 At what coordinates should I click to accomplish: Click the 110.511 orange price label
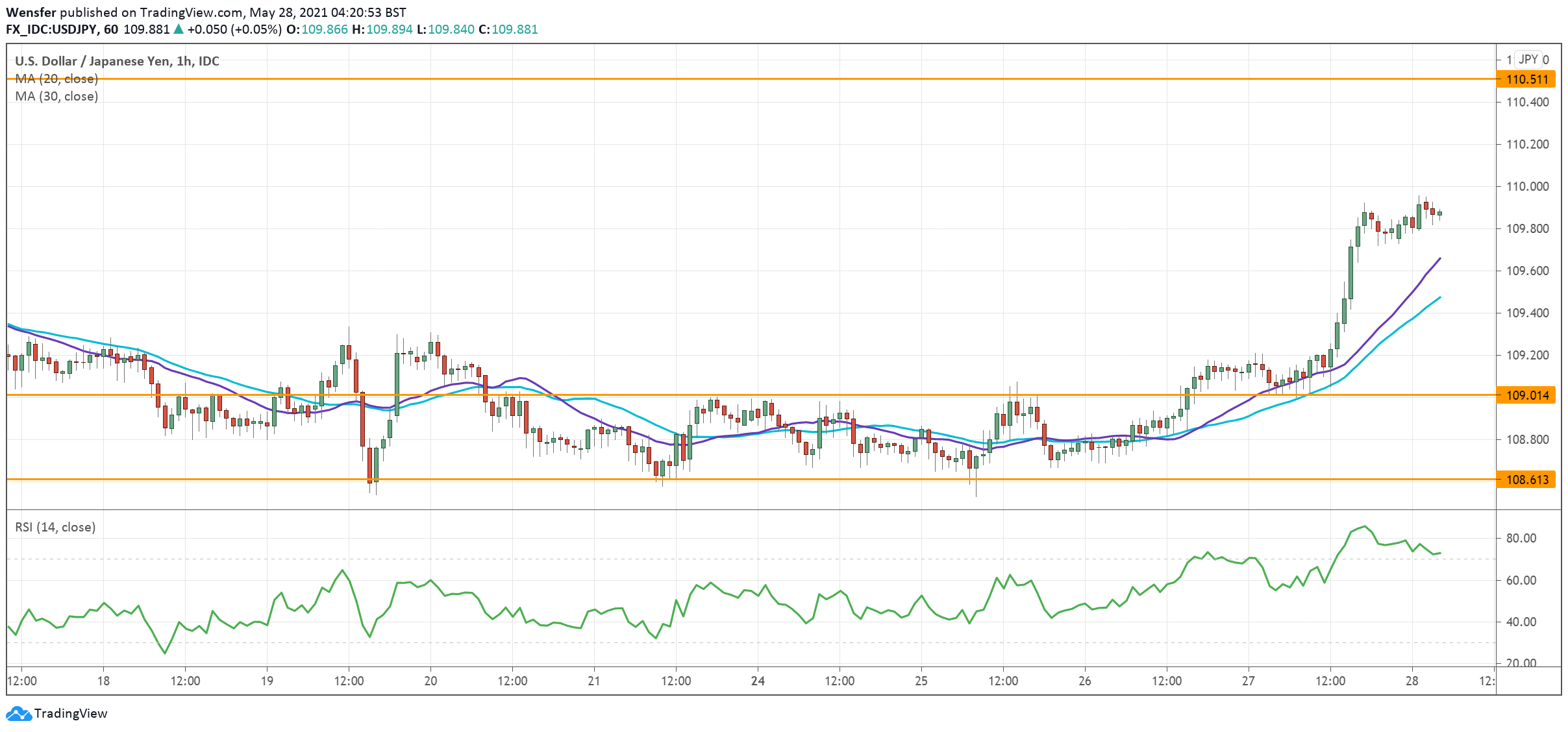pyautogui.click(x=1526, y=80)
